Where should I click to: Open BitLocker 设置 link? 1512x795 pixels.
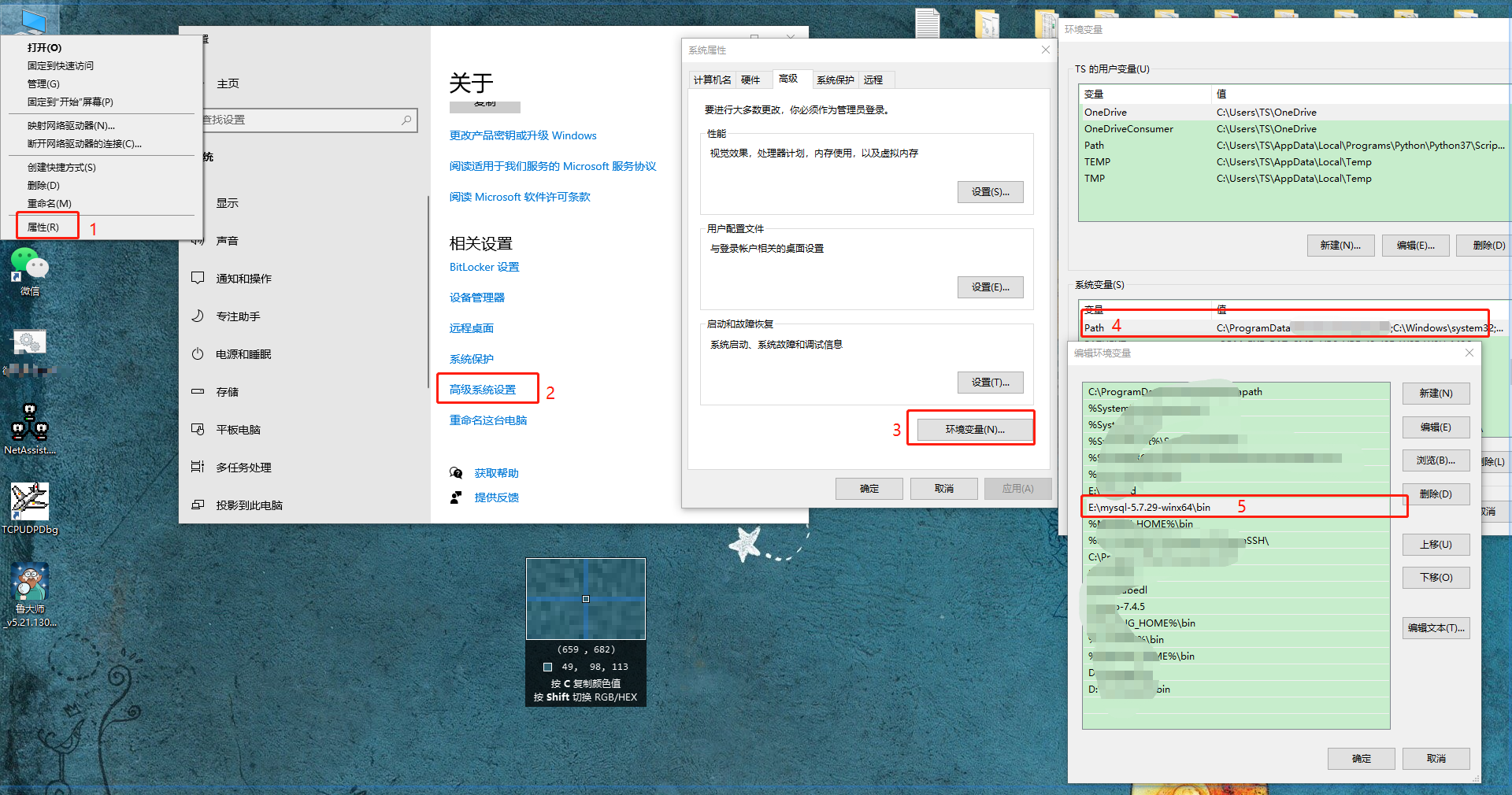484,267
